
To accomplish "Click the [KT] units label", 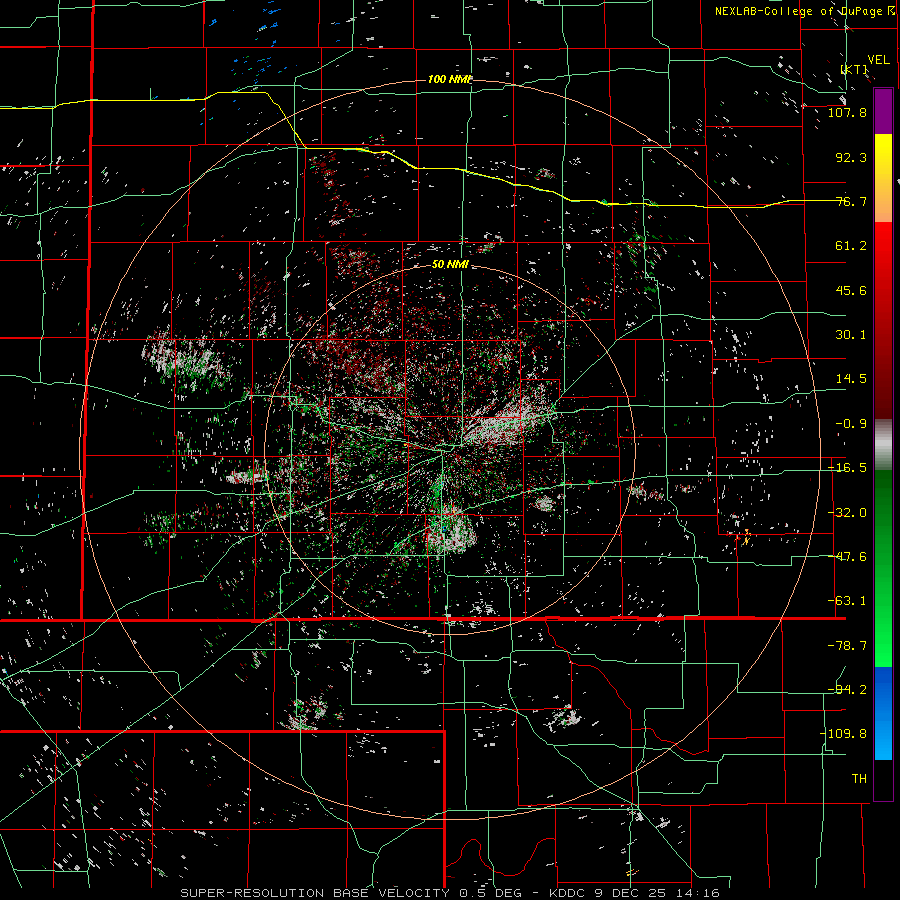I will point(854,69).
